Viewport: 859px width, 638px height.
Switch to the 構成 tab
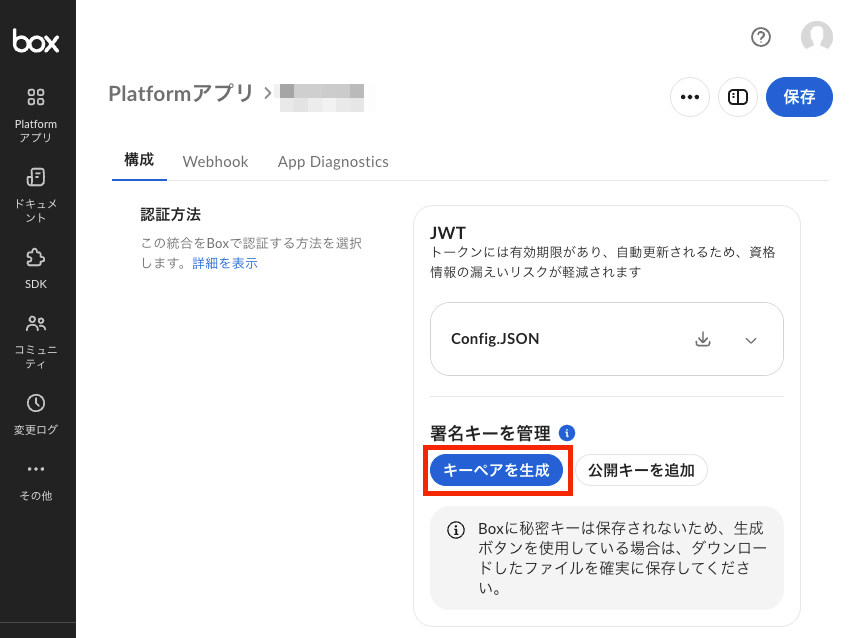coord(139,160)
